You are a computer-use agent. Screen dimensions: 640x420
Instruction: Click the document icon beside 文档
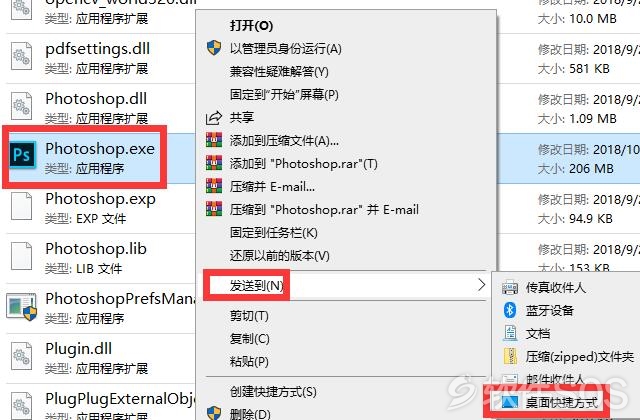point(510,333)
